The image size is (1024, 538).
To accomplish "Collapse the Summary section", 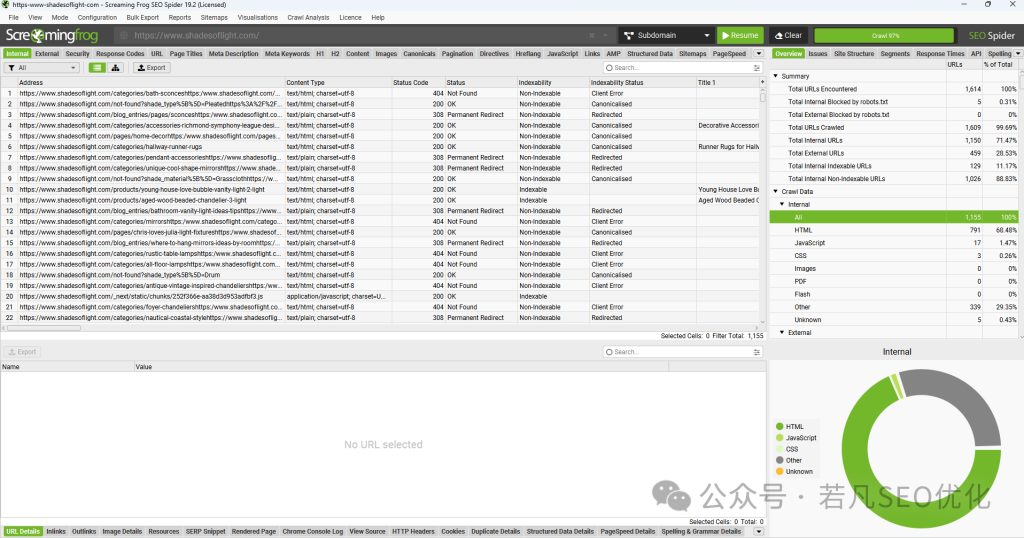I will [x=776, y=76].
